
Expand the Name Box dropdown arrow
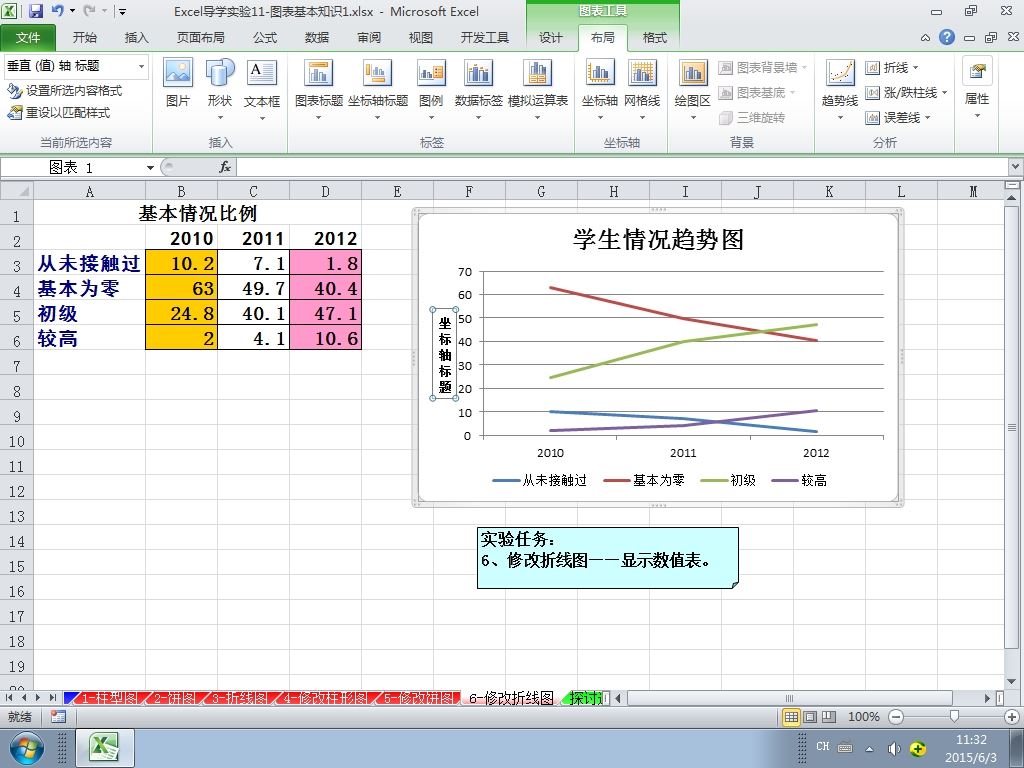click(x=150, y=168)
